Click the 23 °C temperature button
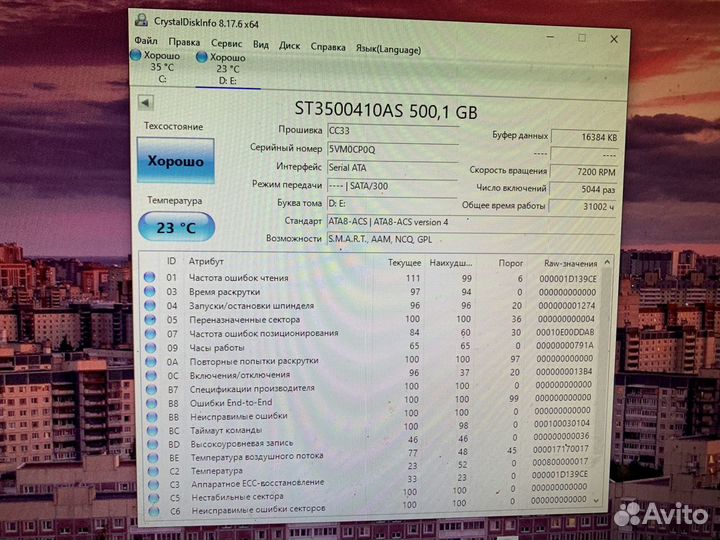The width and height of the screenshot is (720, 540). coord(175,227)
